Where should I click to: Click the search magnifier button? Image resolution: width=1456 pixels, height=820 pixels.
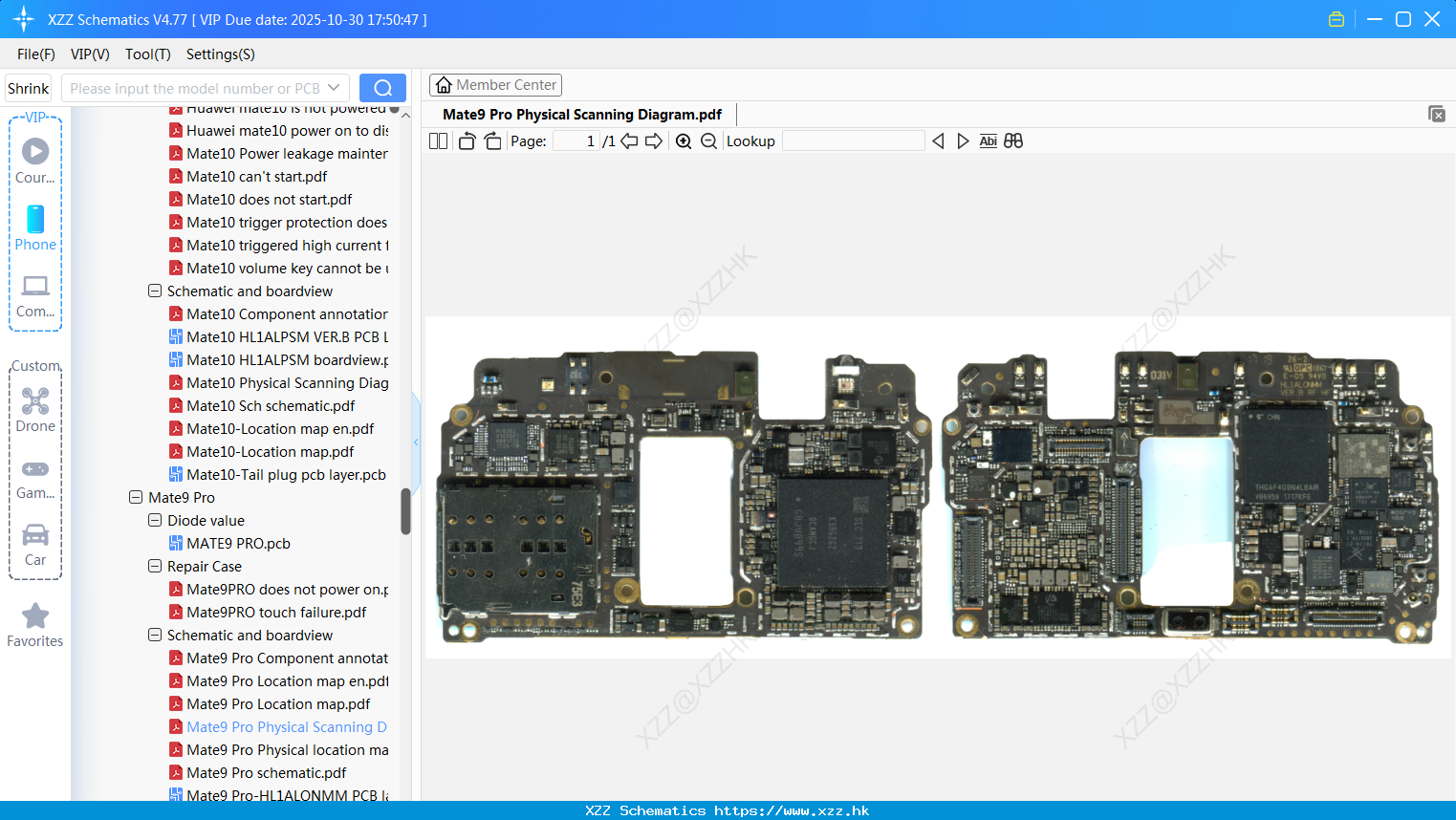click(382, 88)
